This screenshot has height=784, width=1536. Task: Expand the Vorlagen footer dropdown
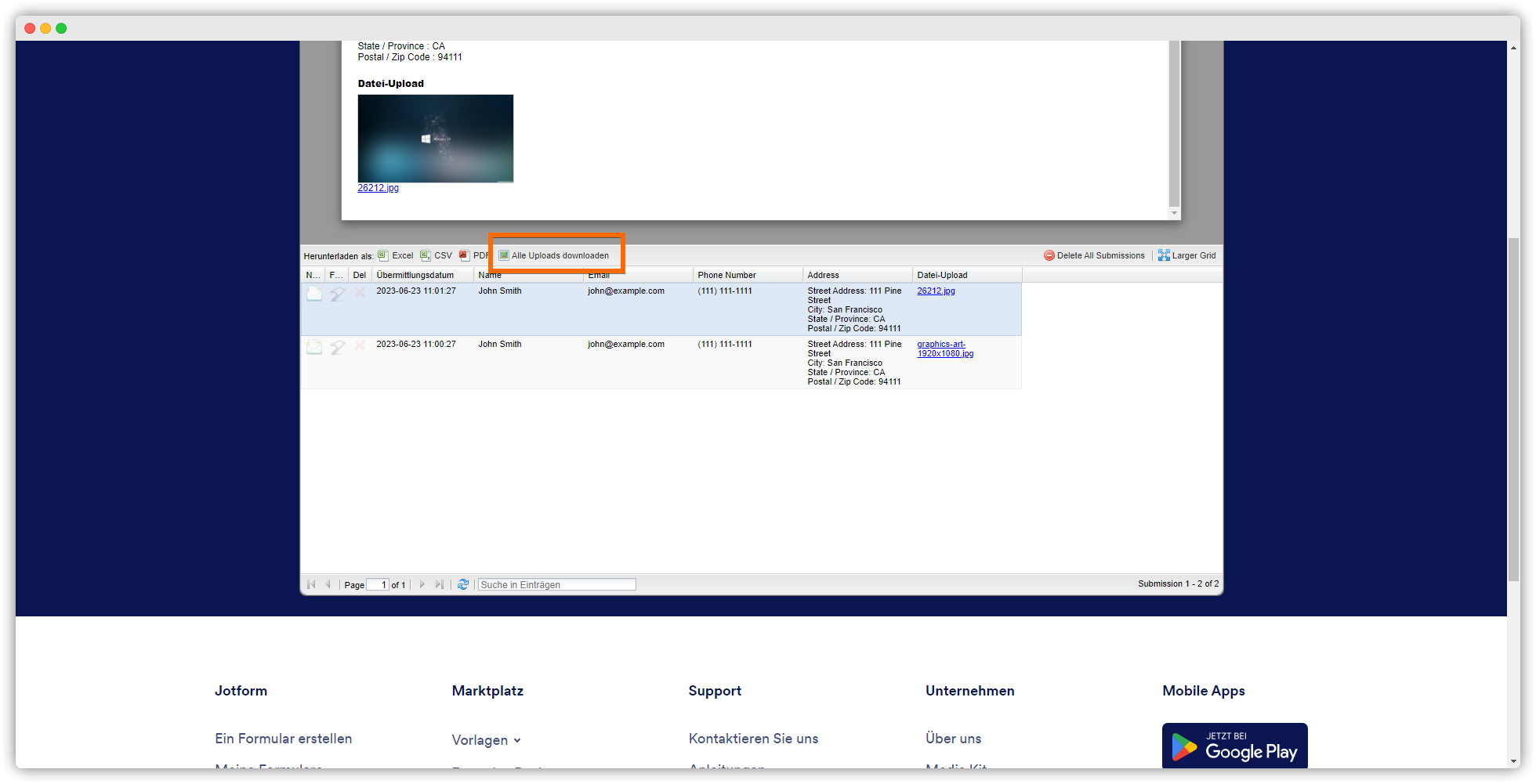click(x=486, y=740)
